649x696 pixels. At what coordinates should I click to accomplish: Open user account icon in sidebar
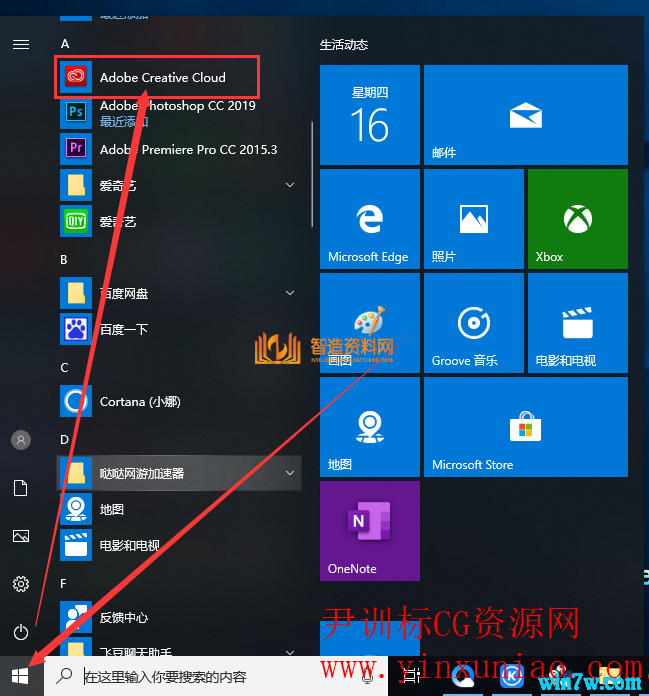point(21,440)
